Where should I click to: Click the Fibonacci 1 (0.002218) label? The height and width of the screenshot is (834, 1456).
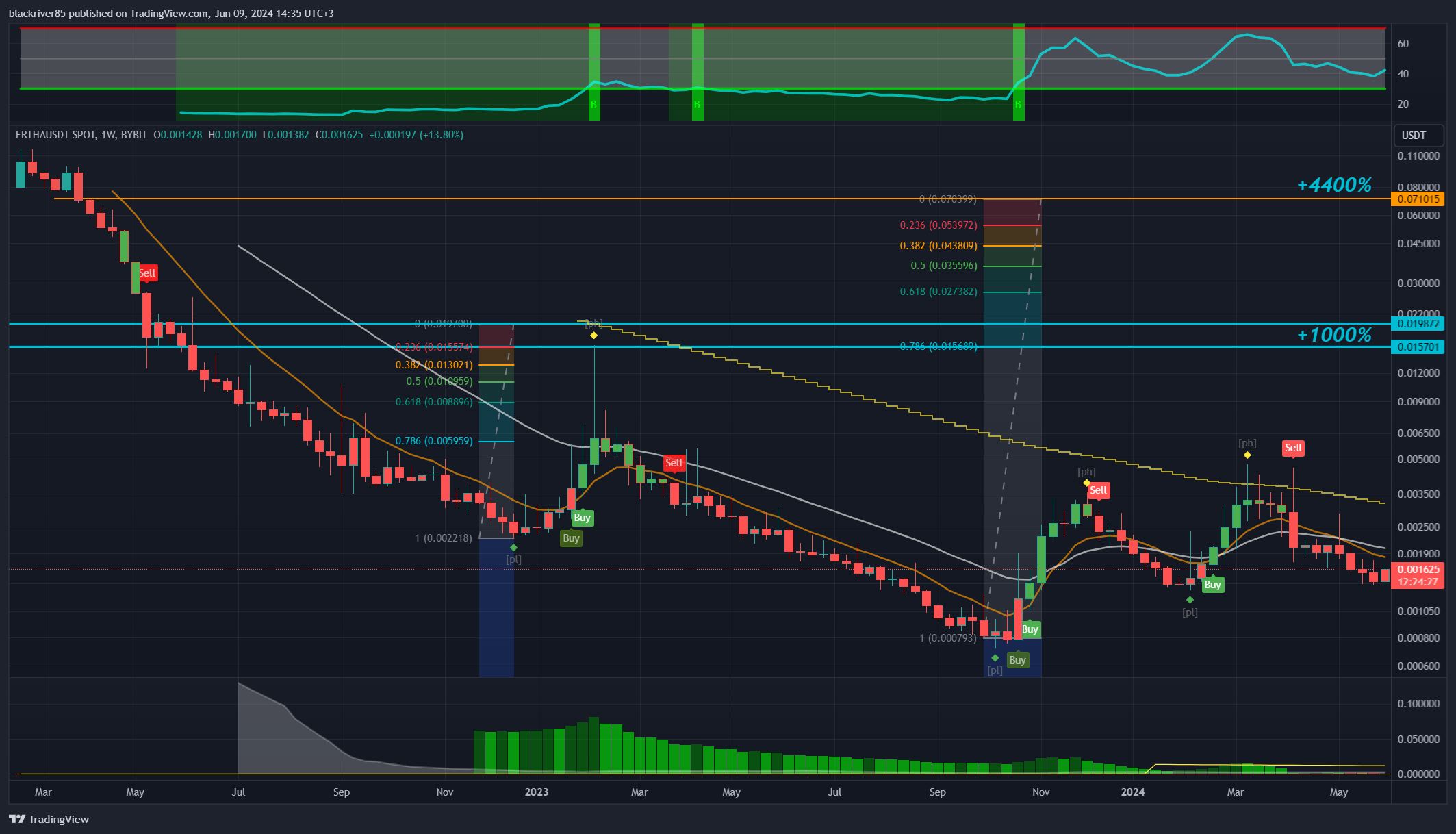[444, 538]
